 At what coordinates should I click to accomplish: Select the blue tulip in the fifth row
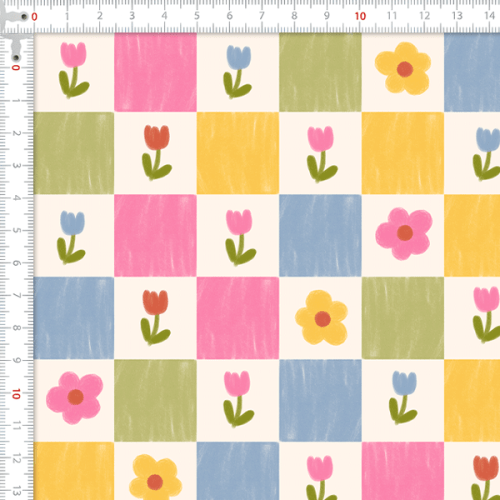tap(403, 397)
